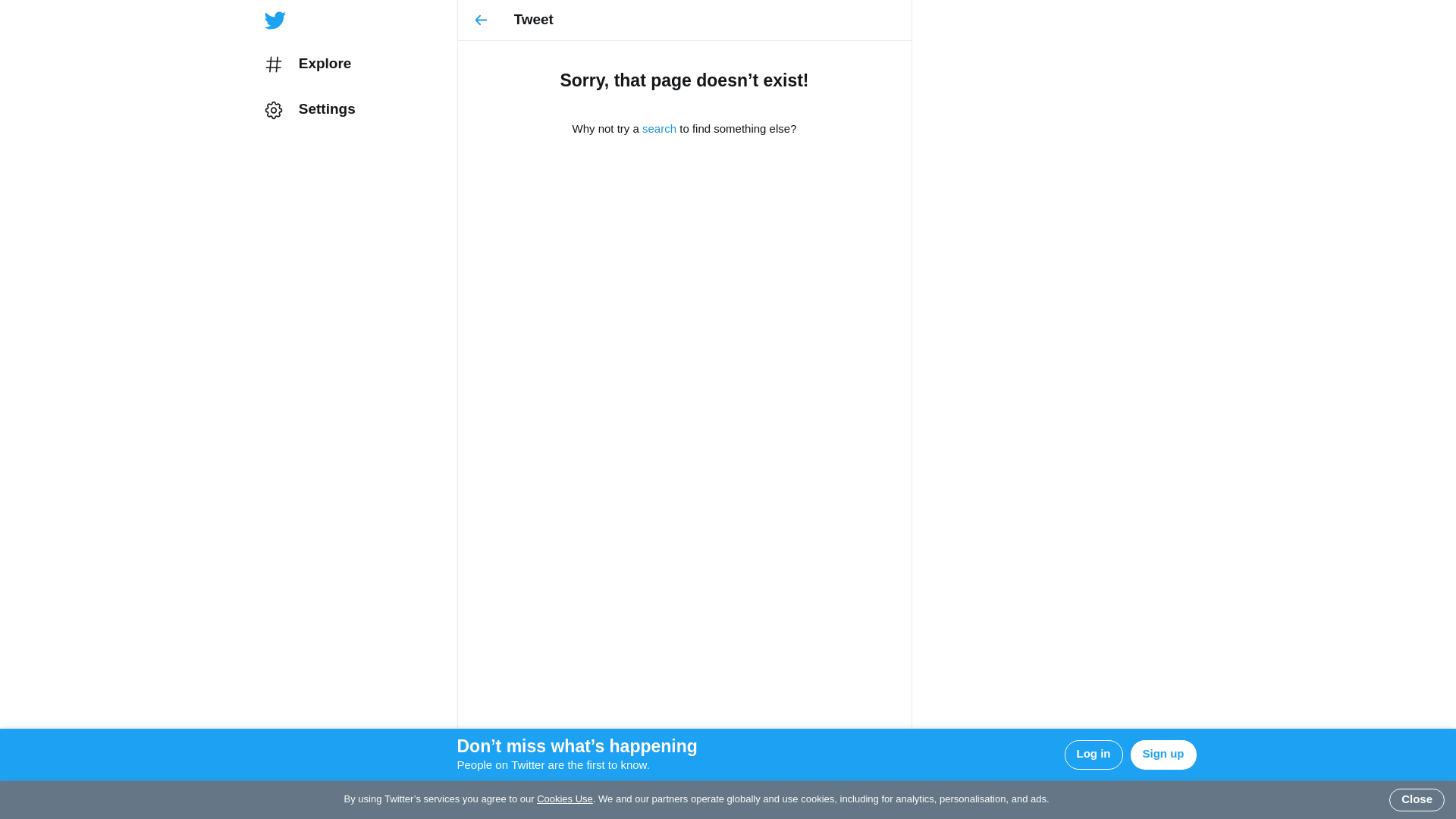Click the Settings gear icon

point(274,111)
